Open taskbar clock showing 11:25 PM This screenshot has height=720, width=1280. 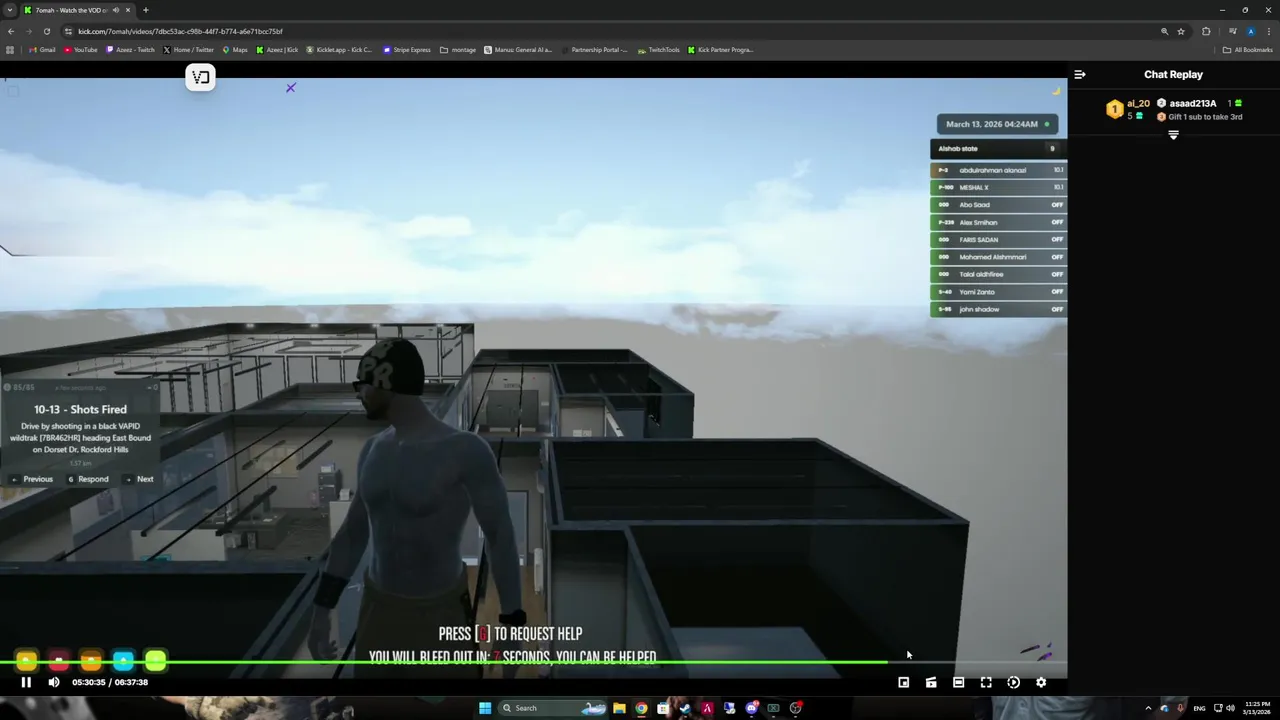tap(1258, 708)
